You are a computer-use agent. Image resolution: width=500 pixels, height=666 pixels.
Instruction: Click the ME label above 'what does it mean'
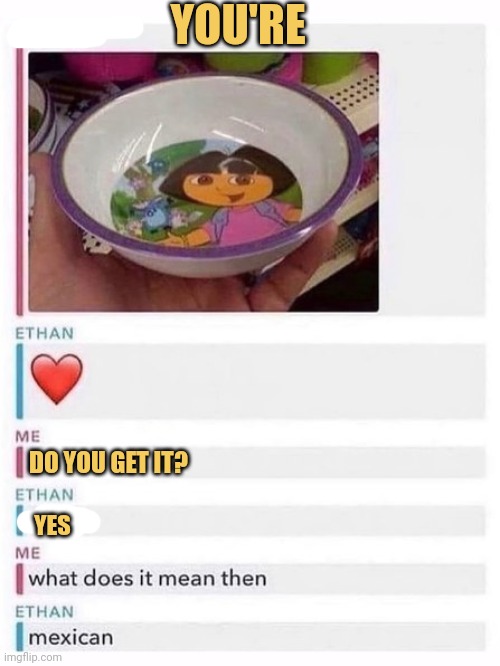tap(28, 553)
